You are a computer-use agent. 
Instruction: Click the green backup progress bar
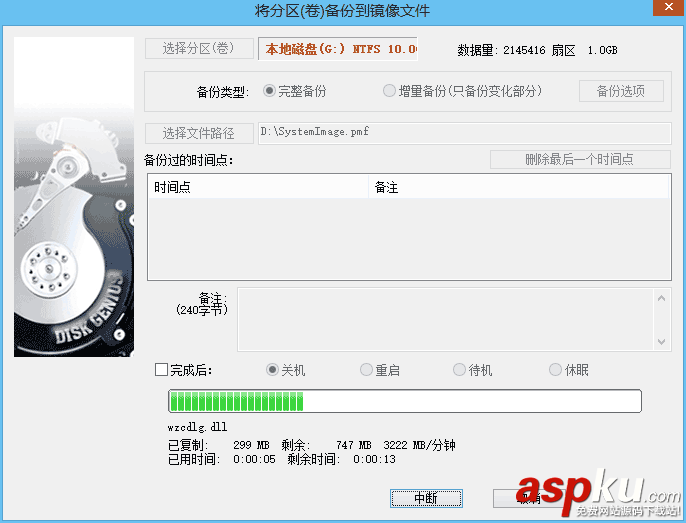405,401
